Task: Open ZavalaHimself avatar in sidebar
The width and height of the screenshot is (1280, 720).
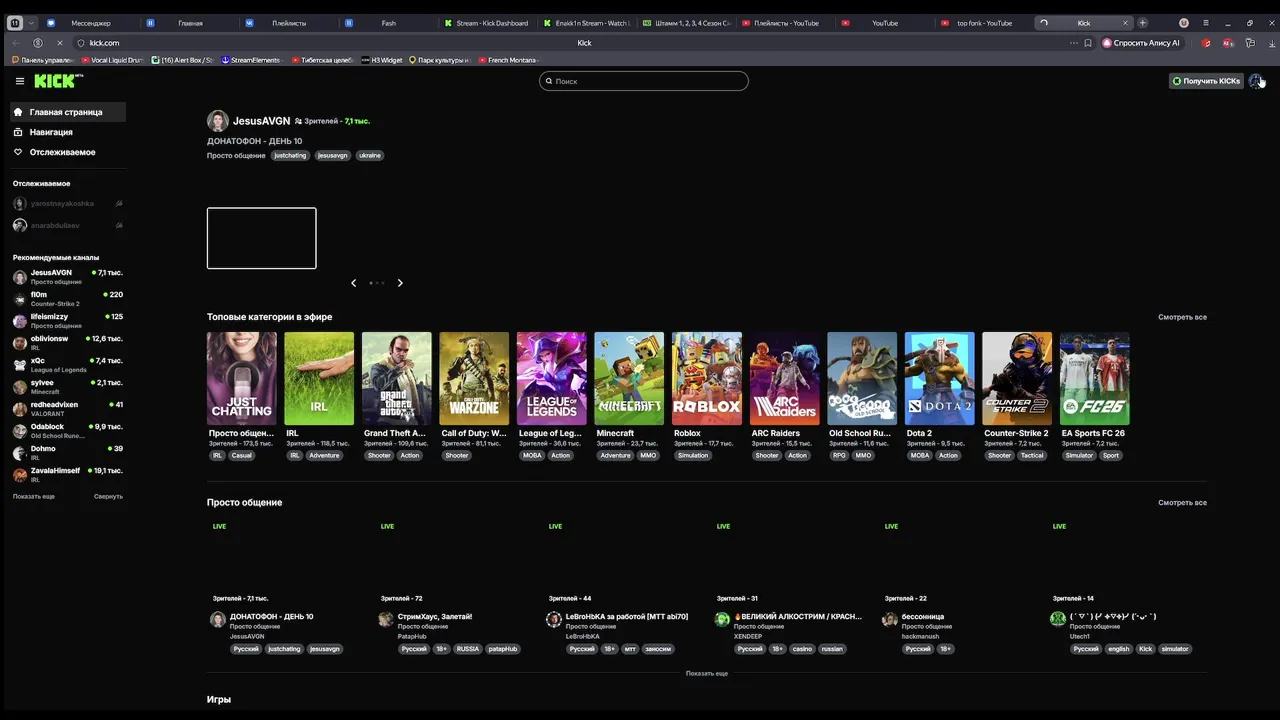Action: (20, 475)
